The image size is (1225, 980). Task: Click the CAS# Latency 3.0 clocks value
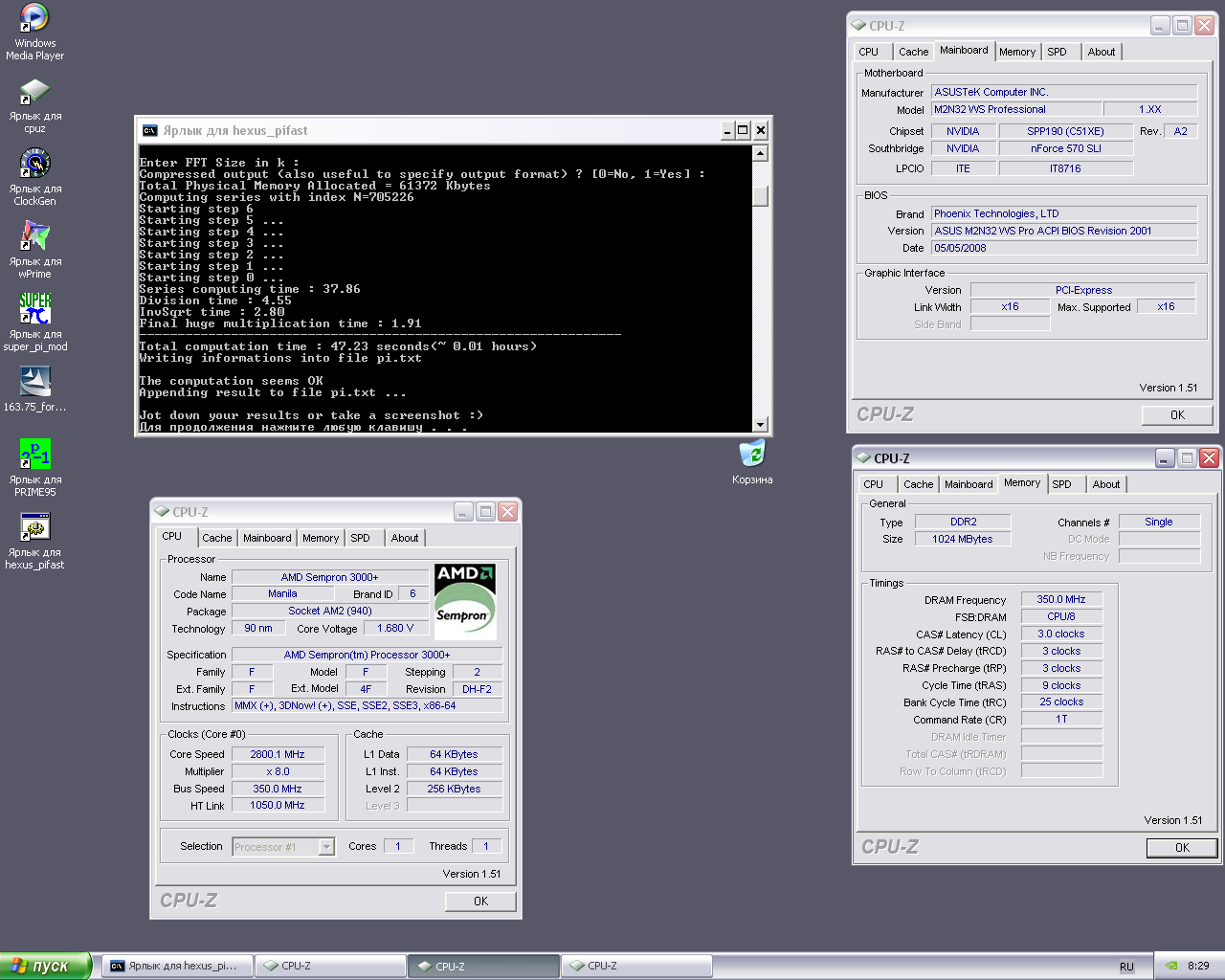coord(1061,634)
